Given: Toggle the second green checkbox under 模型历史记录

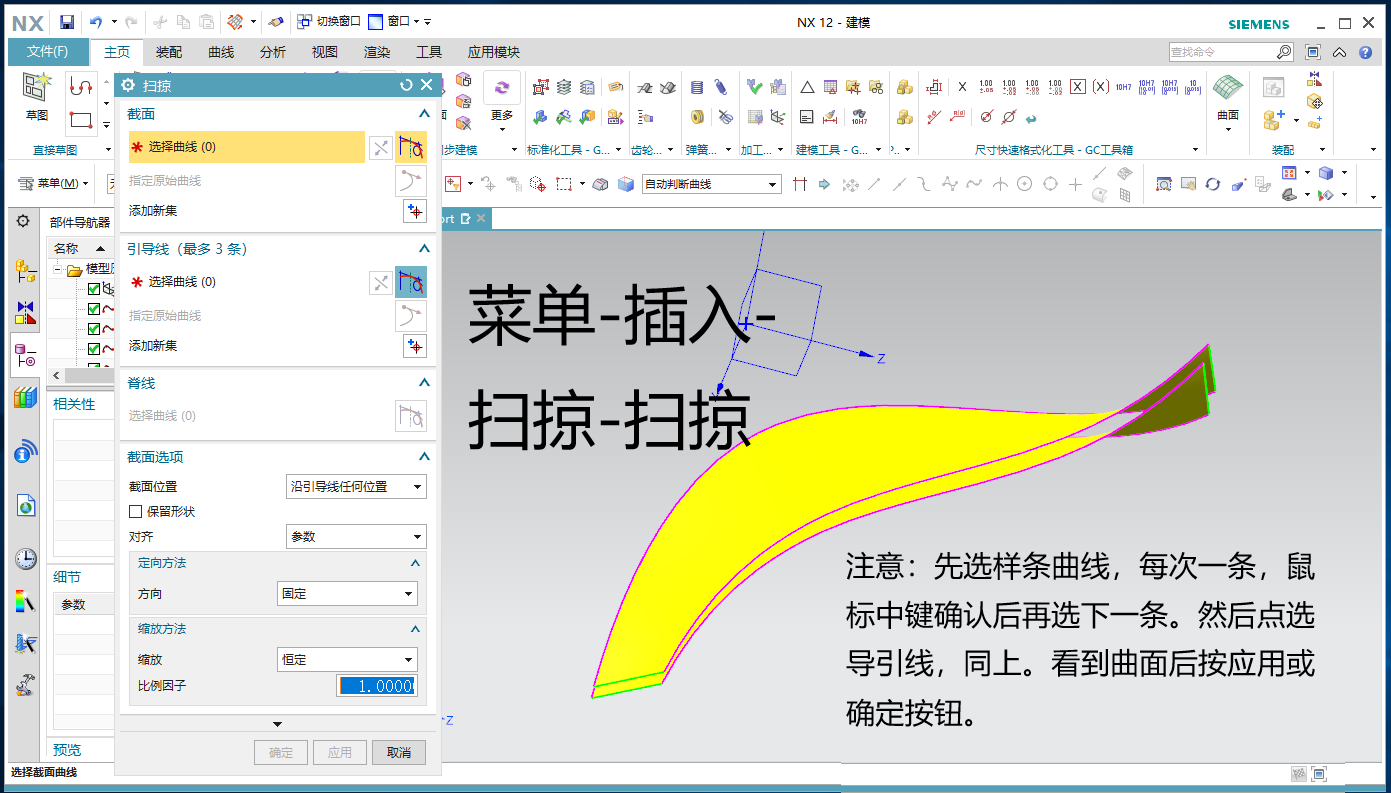Looking at the screenshot, I should coord(94,309).
